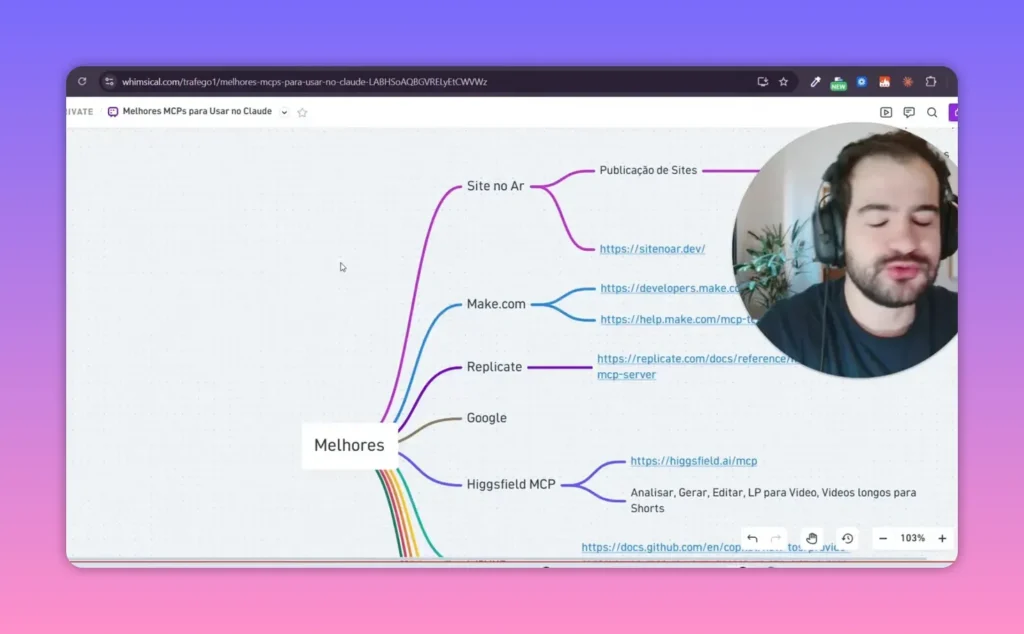This screenshot has height=634, width=1024.
Task: Select the Higgsfield MCP branch node
Action: pyautogui.click(x=511, y=484)
